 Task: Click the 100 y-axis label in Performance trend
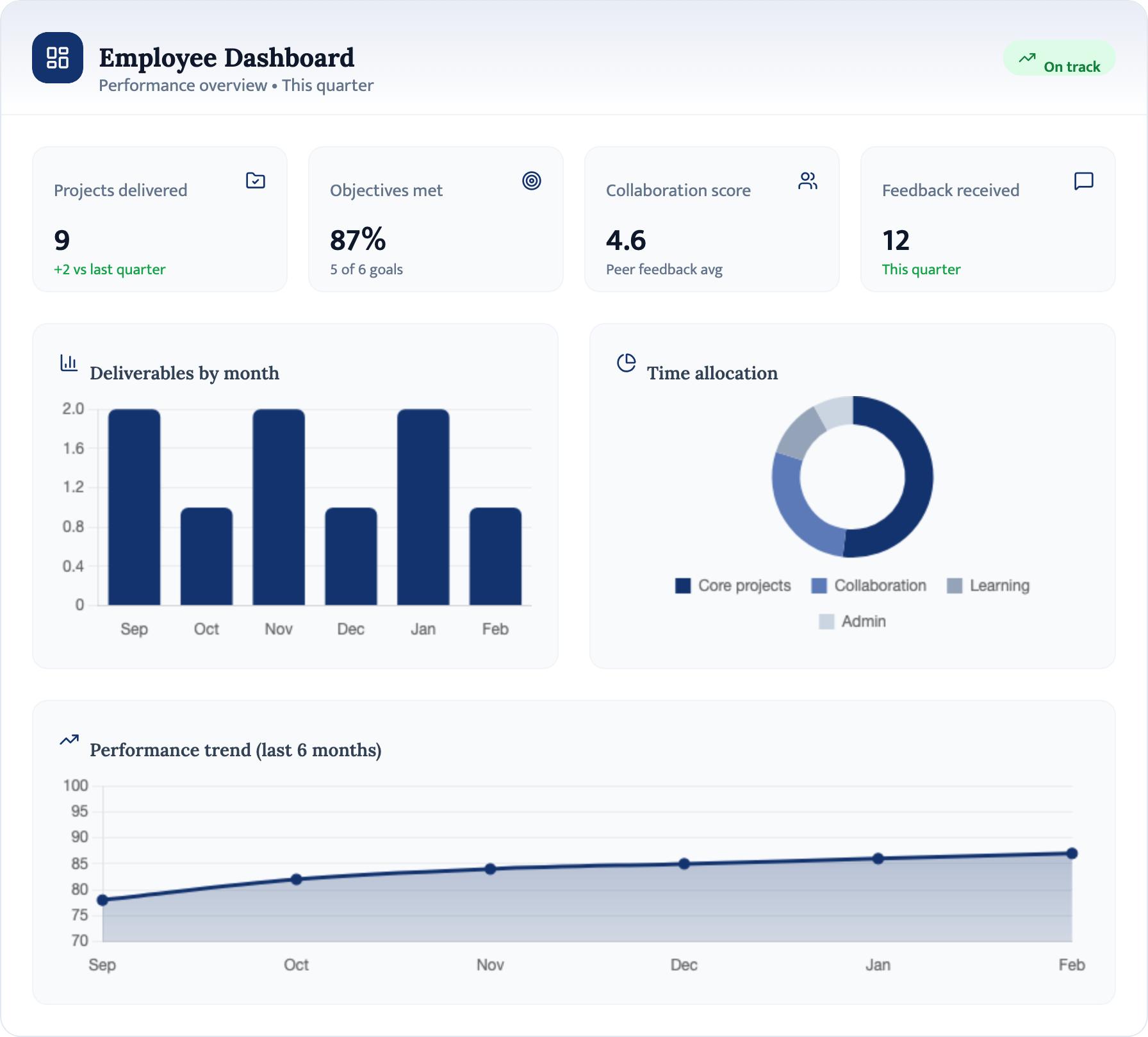tap(76, 786)
